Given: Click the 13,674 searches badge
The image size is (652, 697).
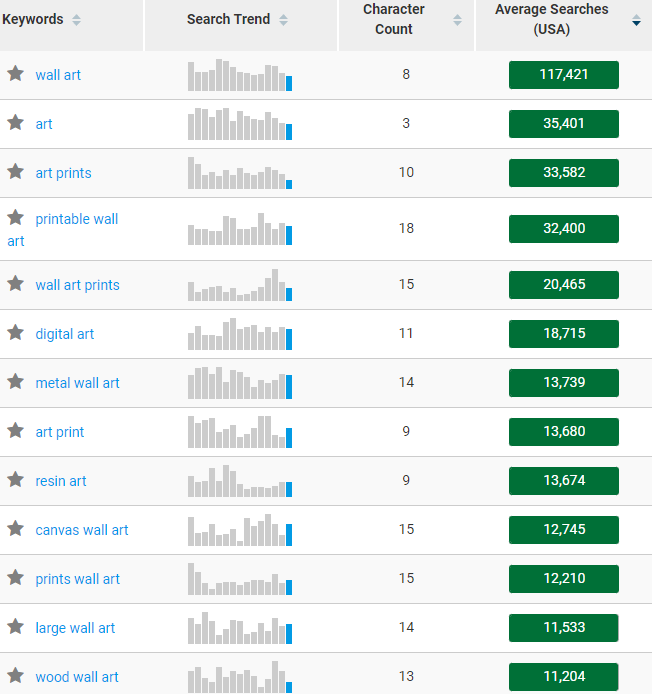Looking at the screenshot, I should click(564, 481).
